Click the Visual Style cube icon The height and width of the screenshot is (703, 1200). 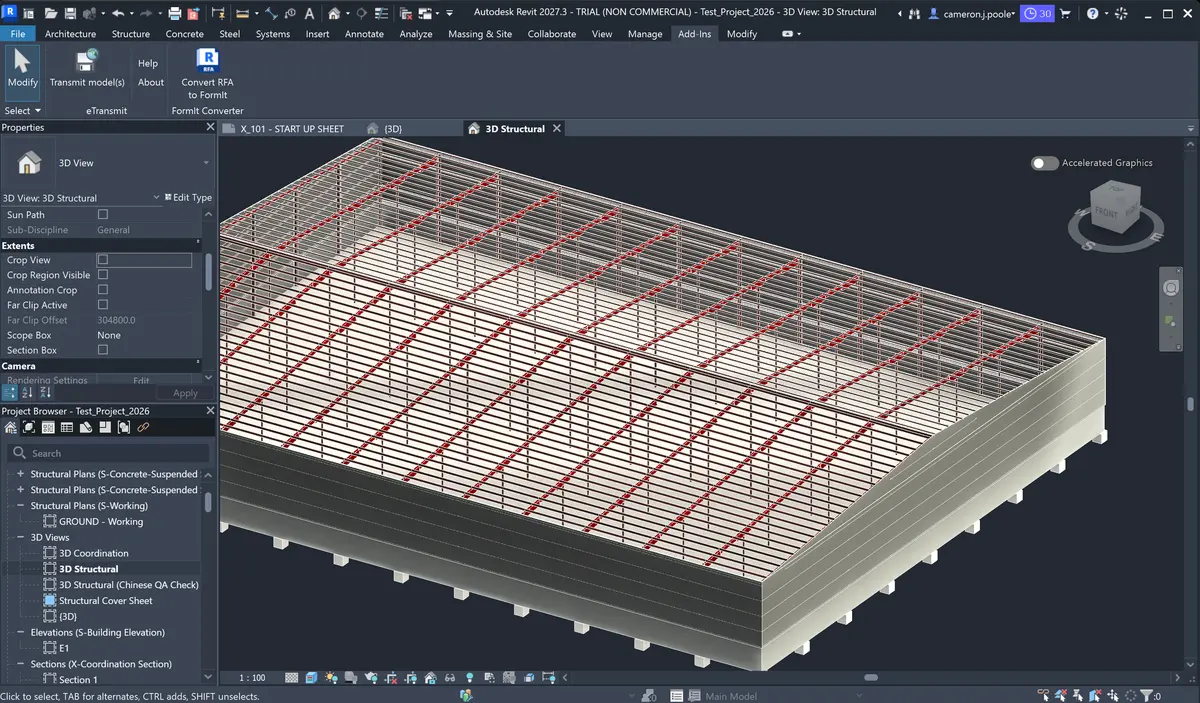(x=311, y=678)
